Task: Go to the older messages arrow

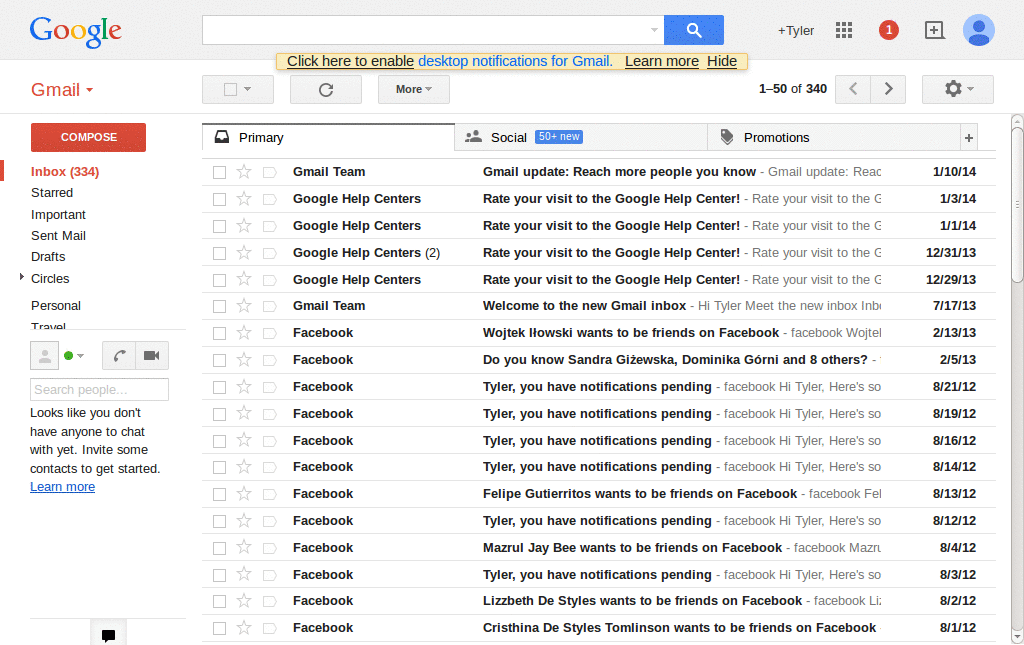Action: [888, 89]
